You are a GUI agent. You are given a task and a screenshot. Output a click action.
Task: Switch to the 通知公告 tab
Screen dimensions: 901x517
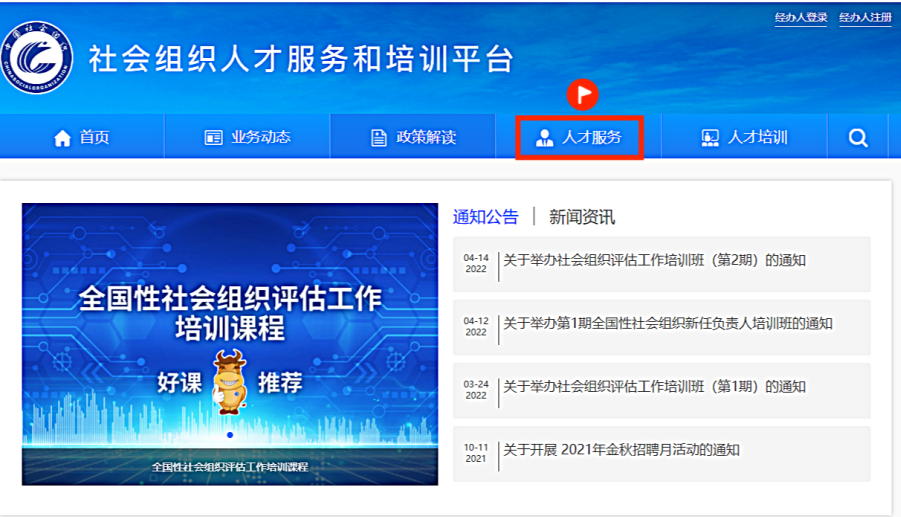(485, 217)
